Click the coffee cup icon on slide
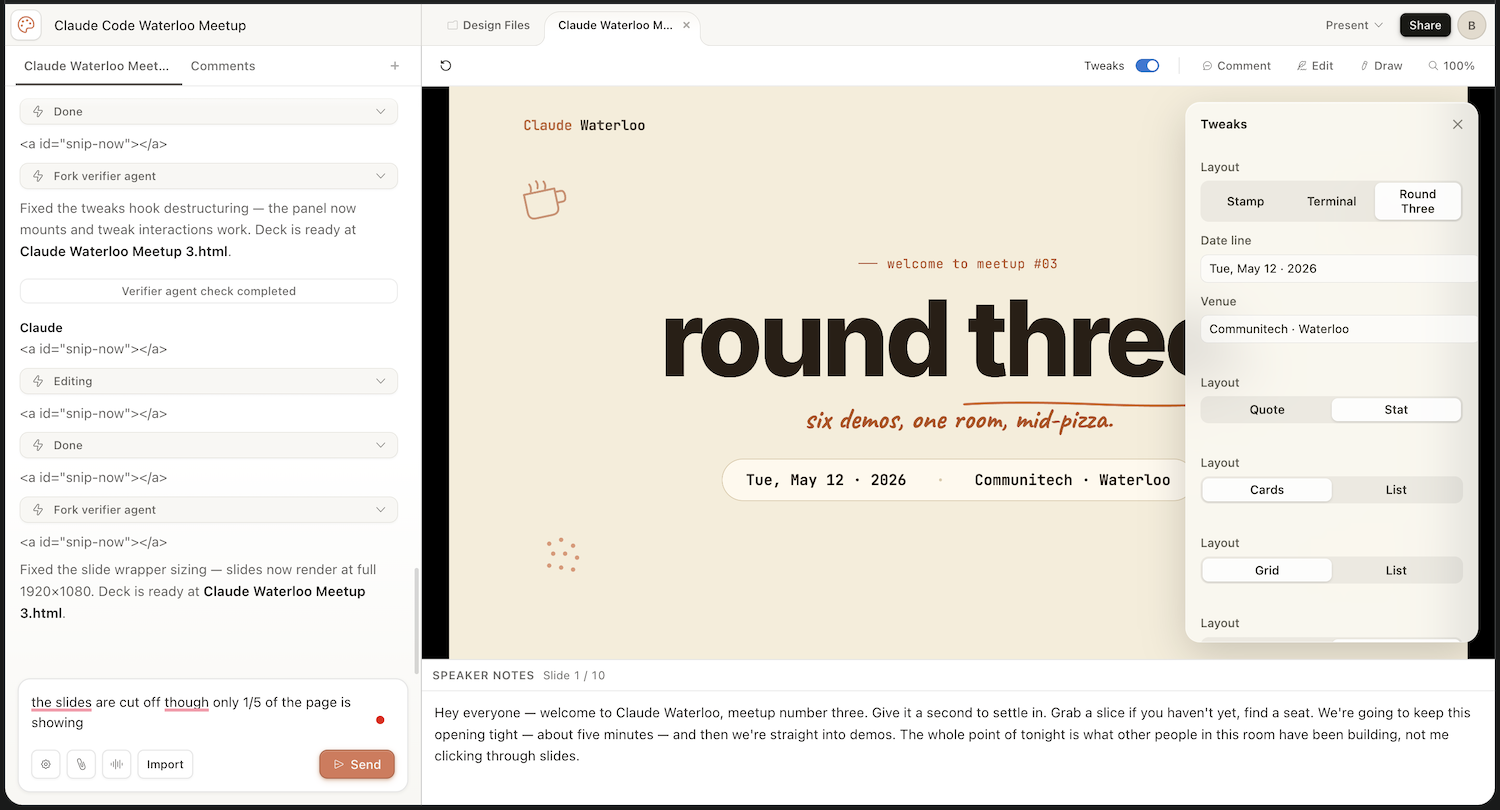The height and width of the screenshot is (810, 1500). click(544, 200)
